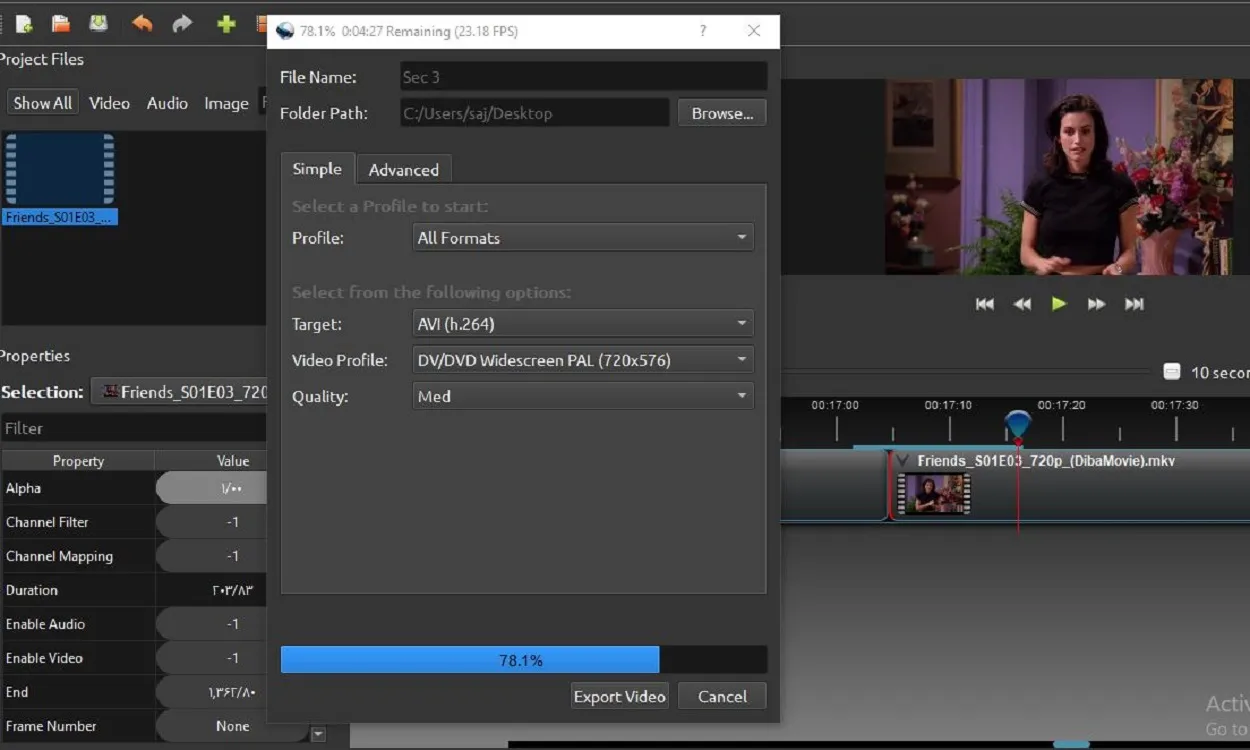Undo the last action via orange arrow

pos(142,23)
